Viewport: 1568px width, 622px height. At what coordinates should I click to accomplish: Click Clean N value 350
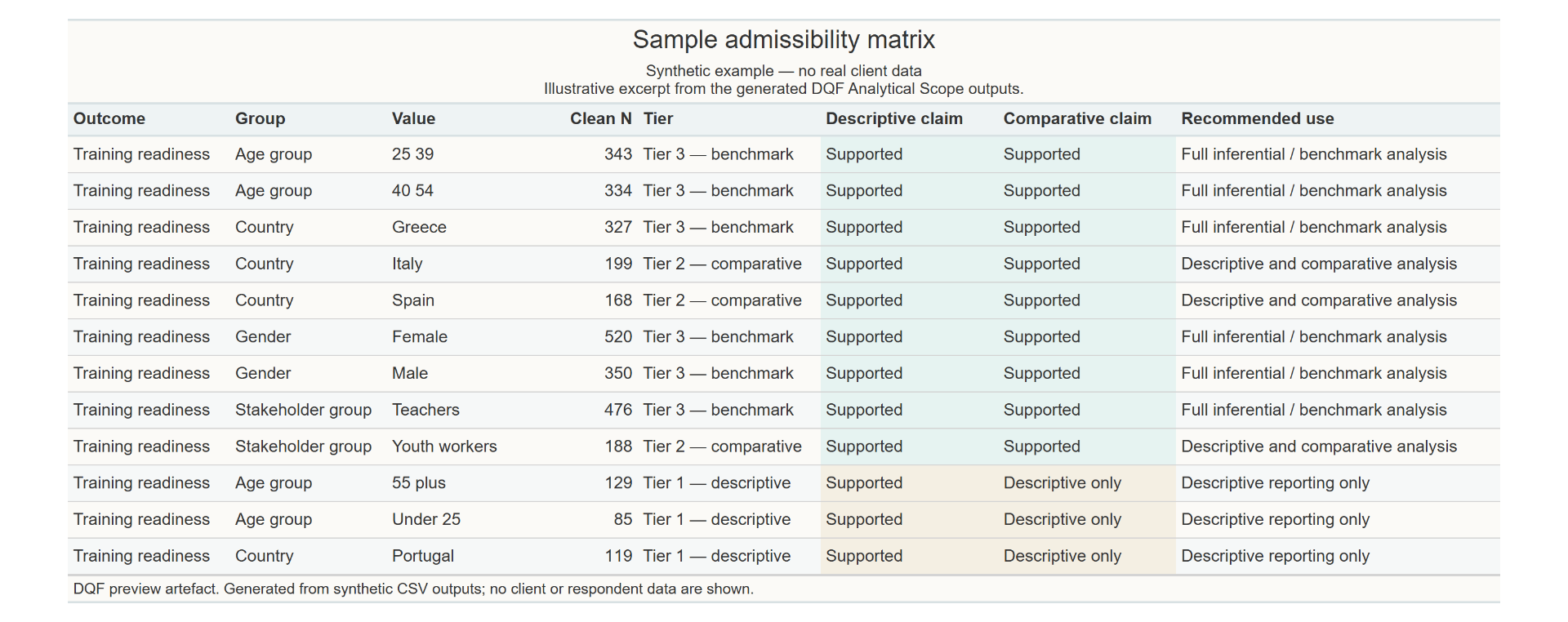(x=618, y=373)
